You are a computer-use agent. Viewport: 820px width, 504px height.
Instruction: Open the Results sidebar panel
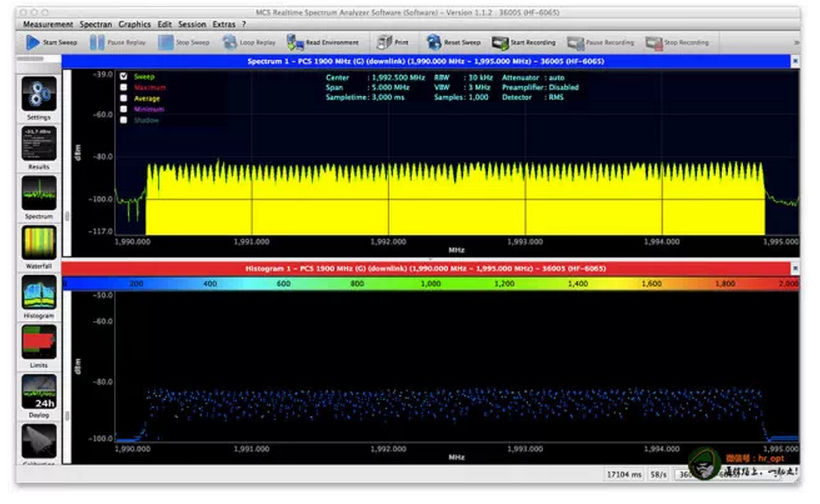pos(39,144)
